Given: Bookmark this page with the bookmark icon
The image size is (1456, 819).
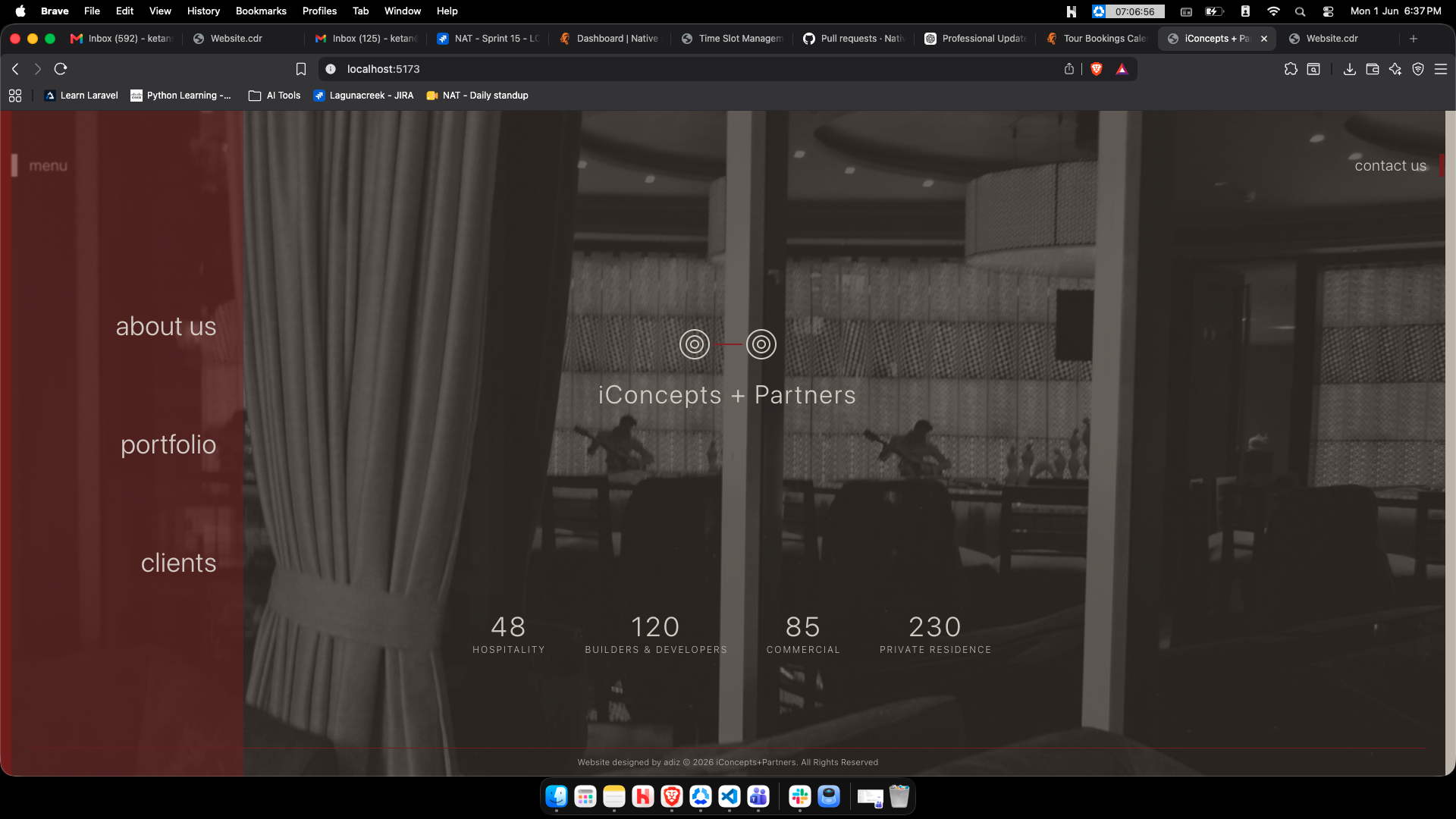Looking at the screenshot, I should coord(301,69).
